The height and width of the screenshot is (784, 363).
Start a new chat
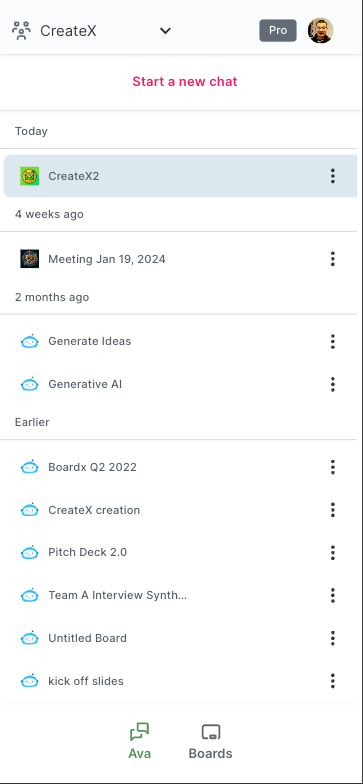(x=184, y=82)
